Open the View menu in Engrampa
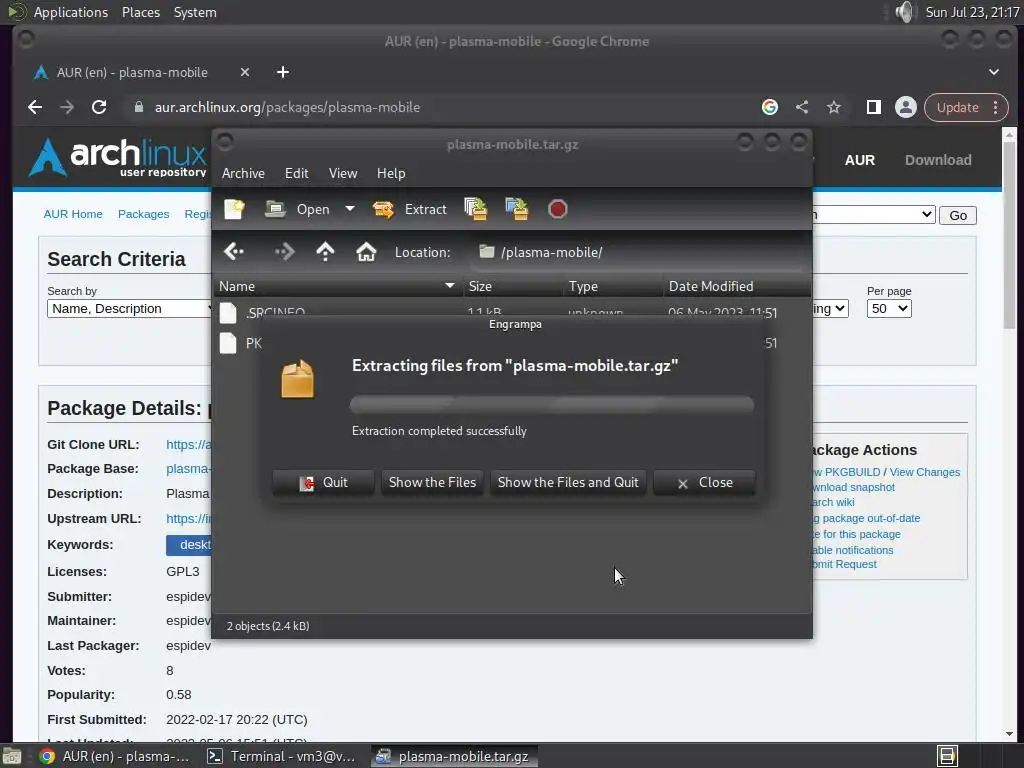Viewport: 1024px width, 768px height. coord(343,173)
